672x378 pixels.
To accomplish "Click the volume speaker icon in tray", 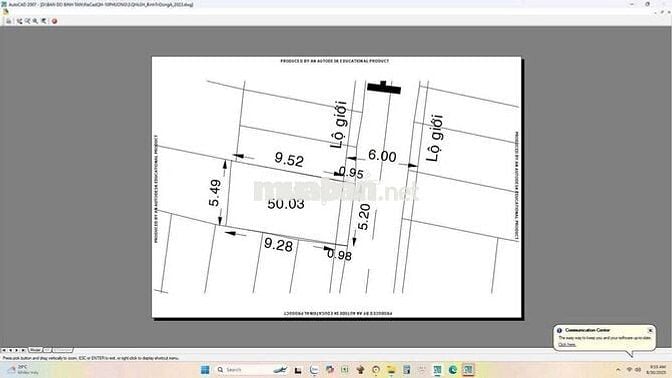I will pyautogui.click(x=638, y=369).
